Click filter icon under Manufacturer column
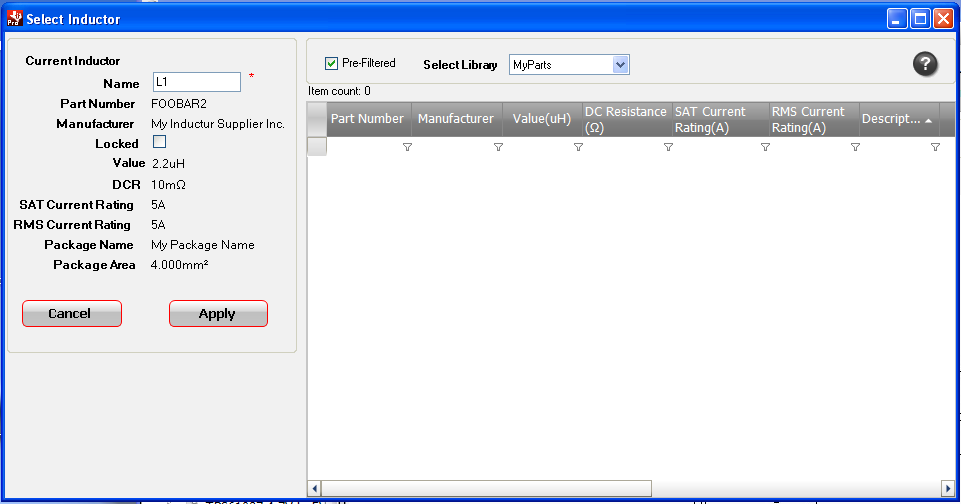The height and width of the screenshot is (504, 961). tap(498, 147)
